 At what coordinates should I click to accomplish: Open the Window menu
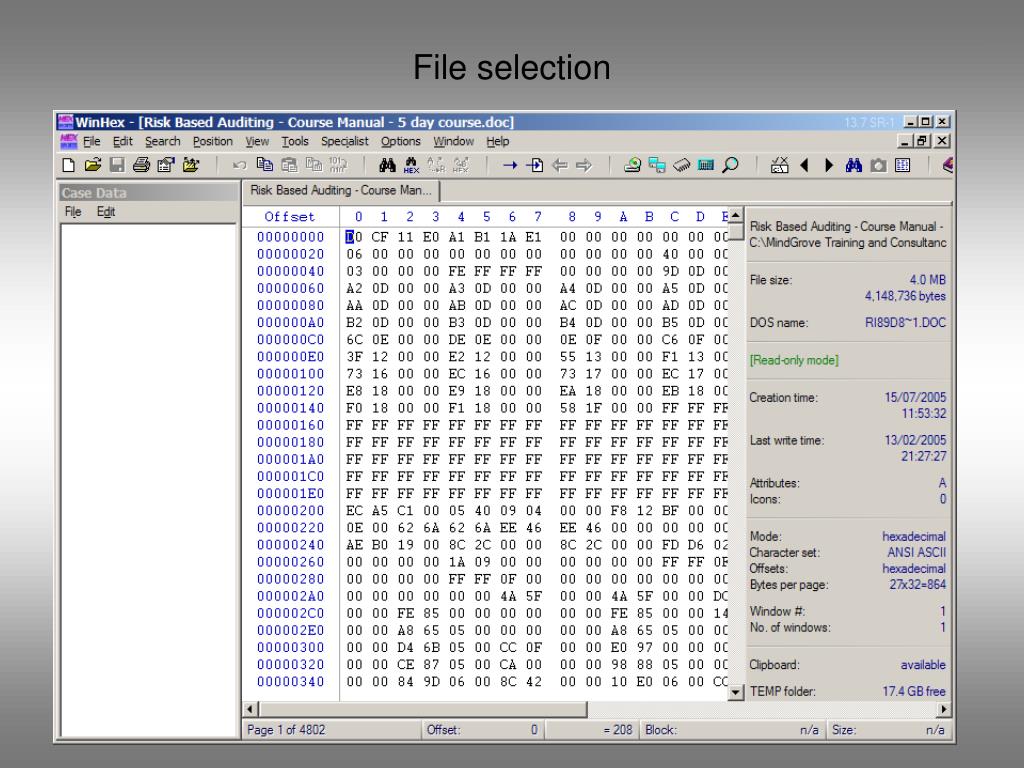click(453, 141)
